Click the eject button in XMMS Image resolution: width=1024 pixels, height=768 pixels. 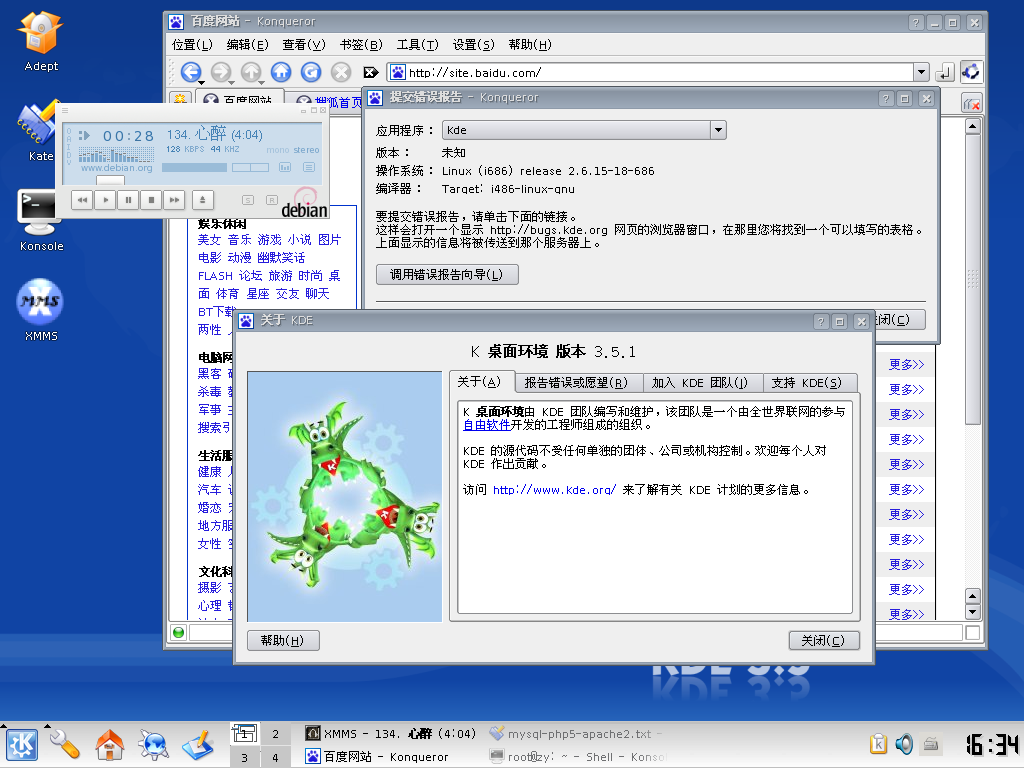click(x=202, y=200)
